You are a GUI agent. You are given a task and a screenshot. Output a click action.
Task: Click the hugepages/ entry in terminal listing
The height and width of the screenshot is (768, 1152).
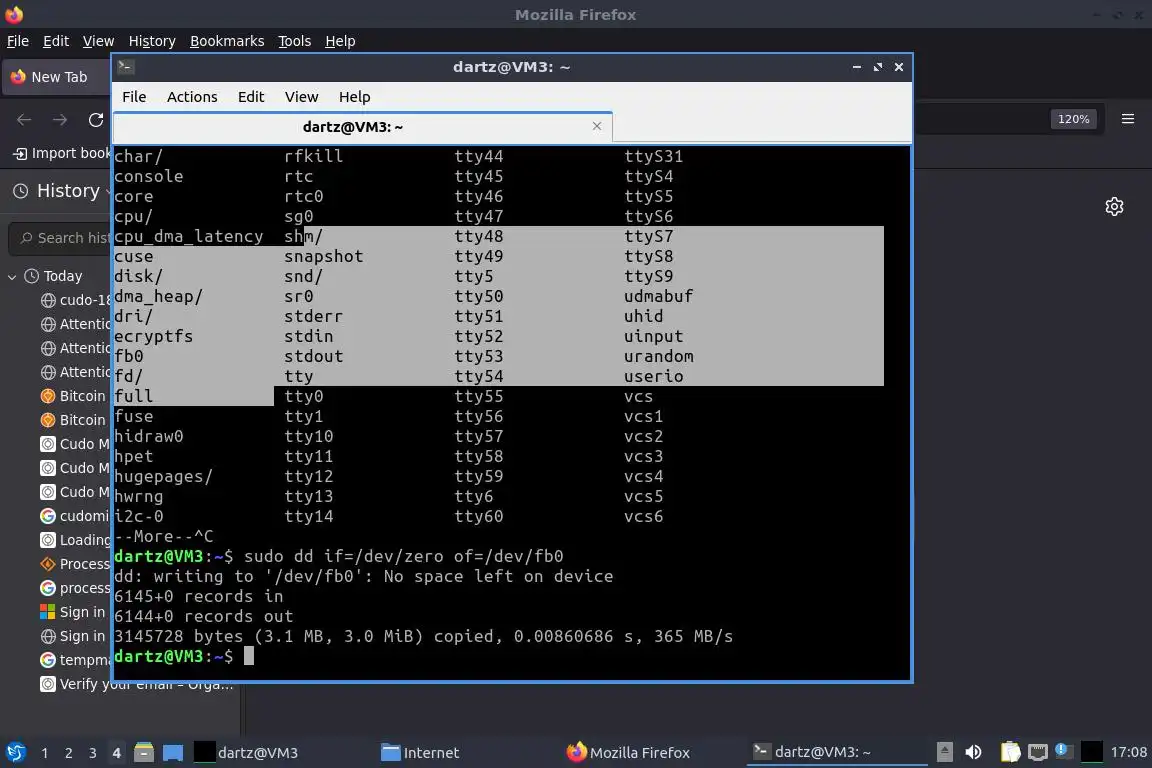(x=163, y=476)
